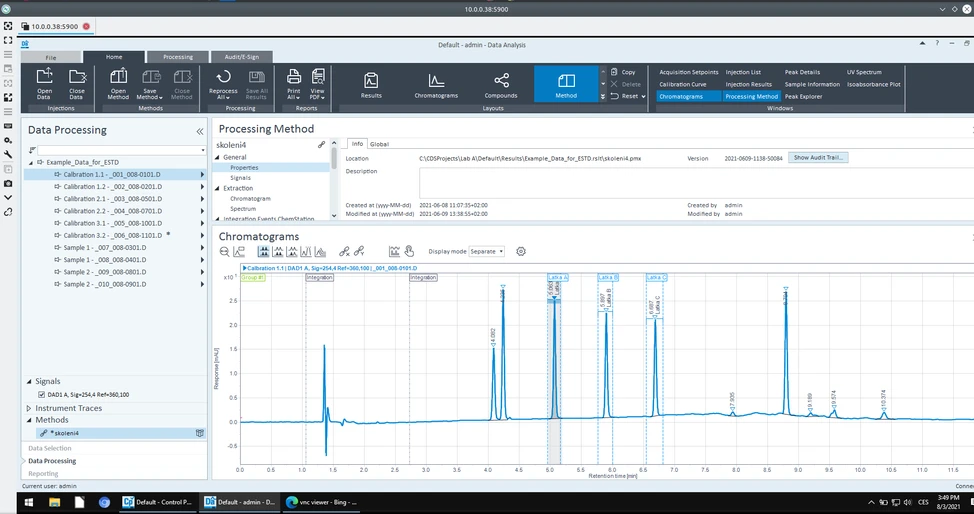Screen dimensions: 974x514
Task: Click the Show Audit Trail button
Action: pos(818,158)
